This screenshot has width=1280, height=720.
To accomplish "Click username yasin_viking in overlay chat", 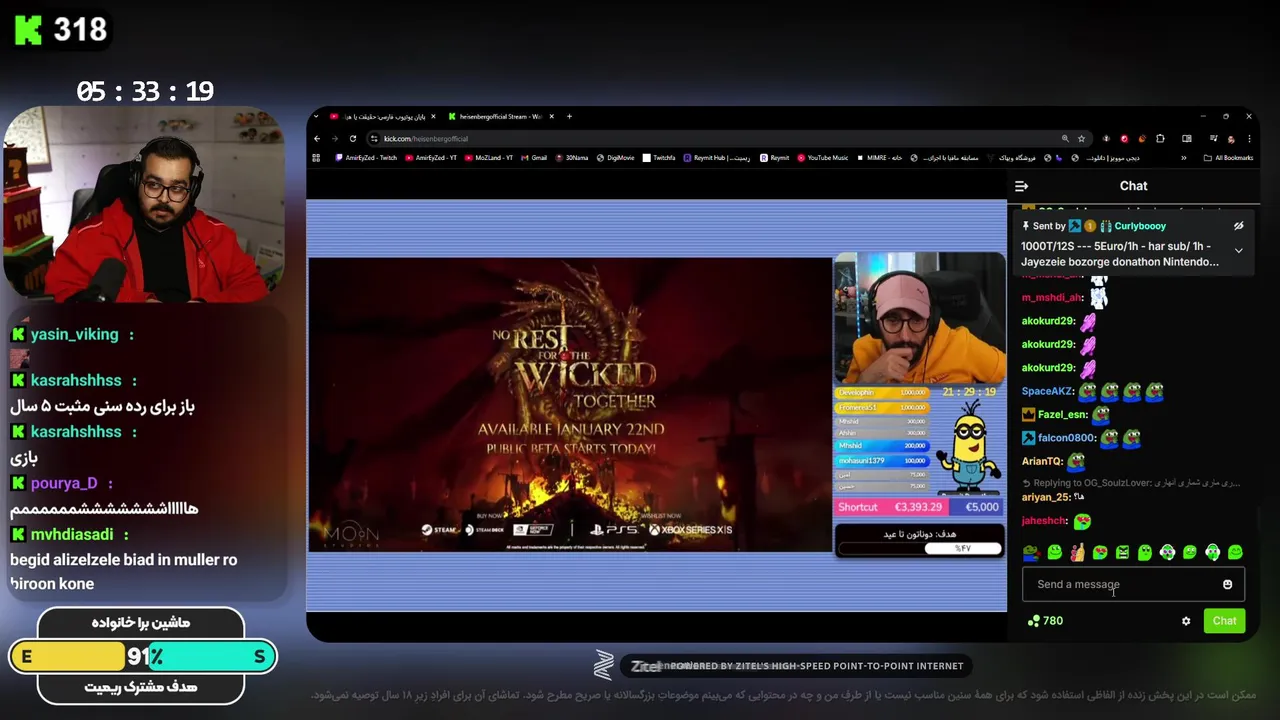I will click(74, 334).
